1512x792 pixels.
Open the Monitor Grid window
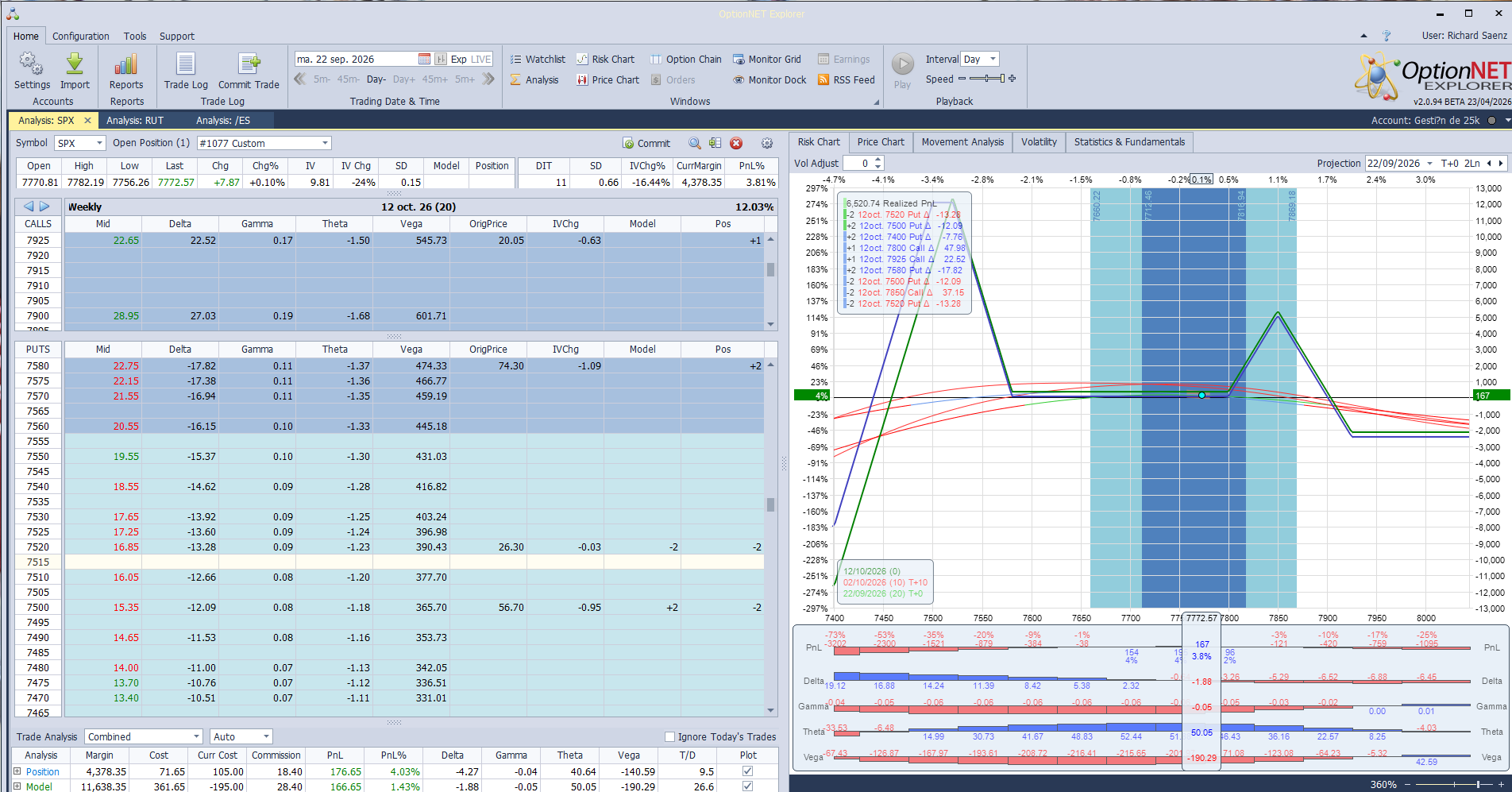[x=767, y=59]
